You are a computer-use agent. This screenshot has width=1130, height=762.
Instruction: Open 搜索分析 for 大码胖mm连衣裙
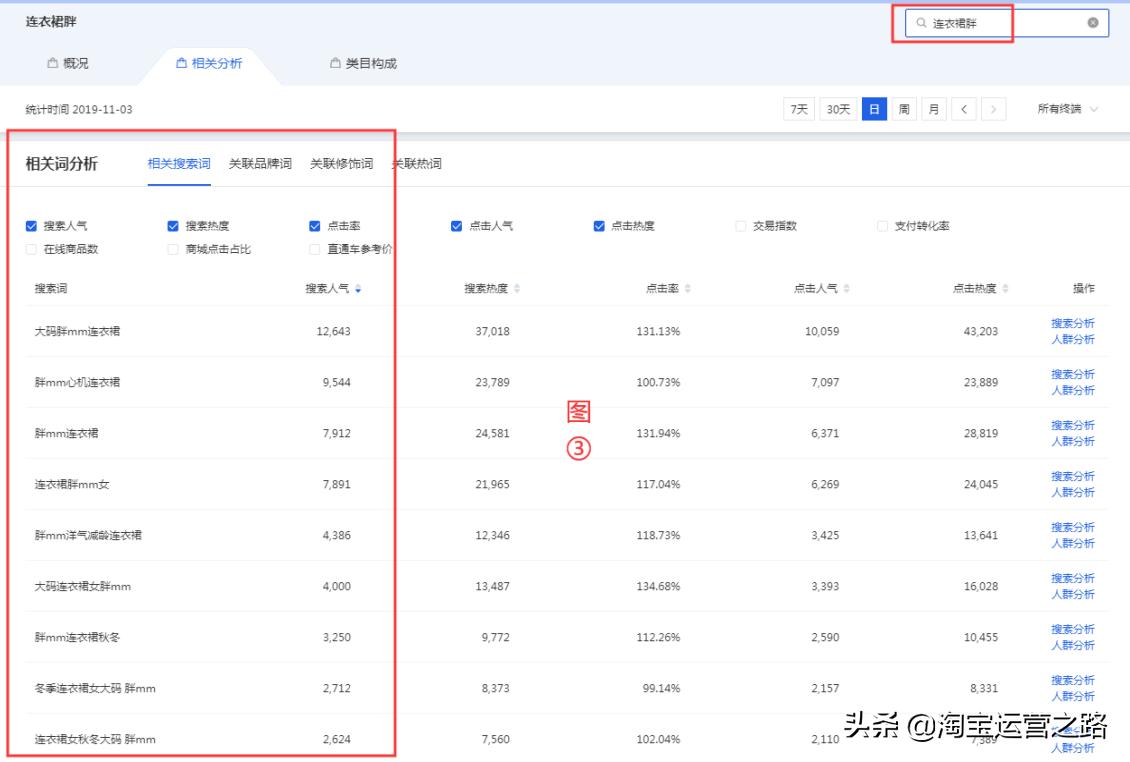coord(1074,322)
